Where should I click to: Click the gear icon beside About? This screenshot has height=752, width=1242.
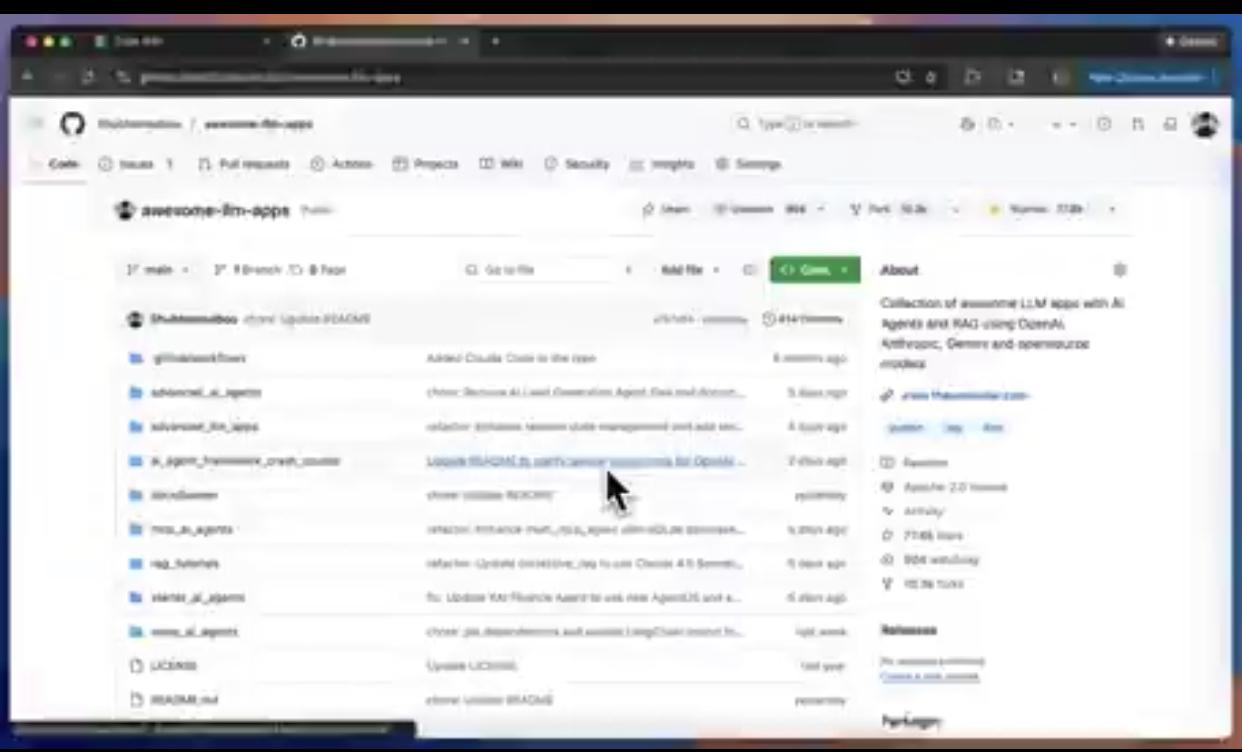coord(1120,270)
